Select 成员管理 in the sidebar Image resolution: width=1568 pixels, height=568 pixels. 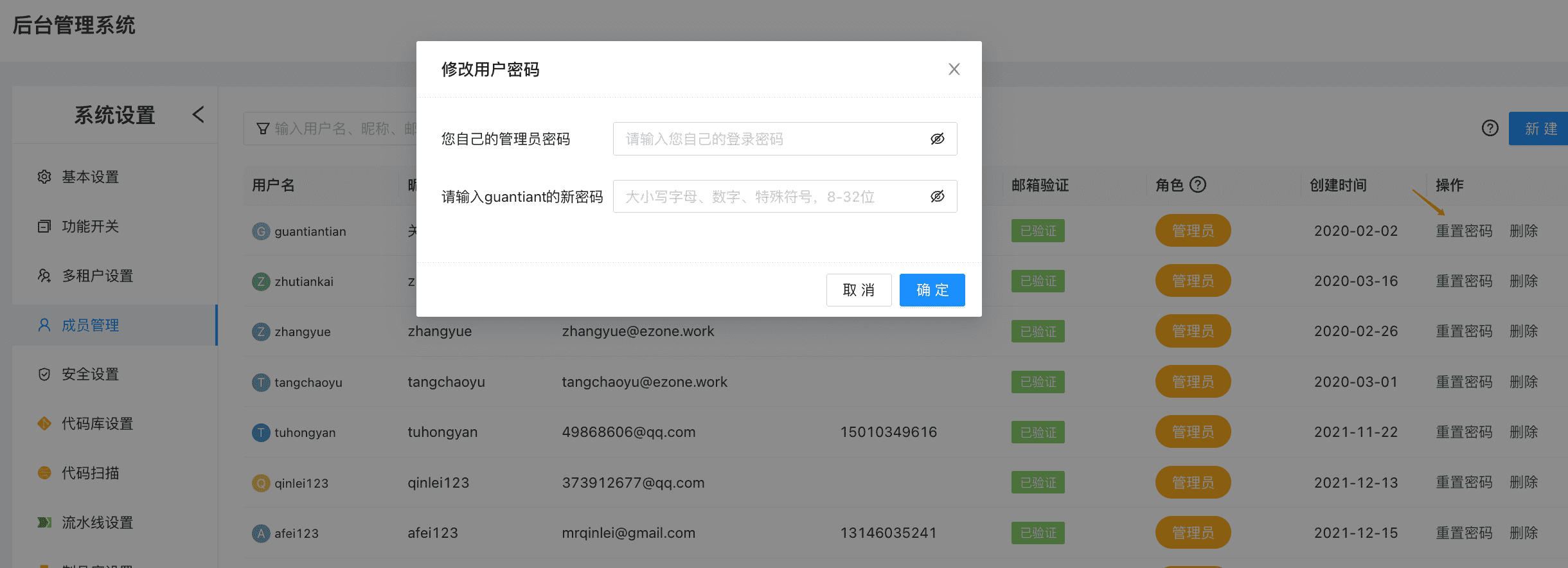(114, 325)
